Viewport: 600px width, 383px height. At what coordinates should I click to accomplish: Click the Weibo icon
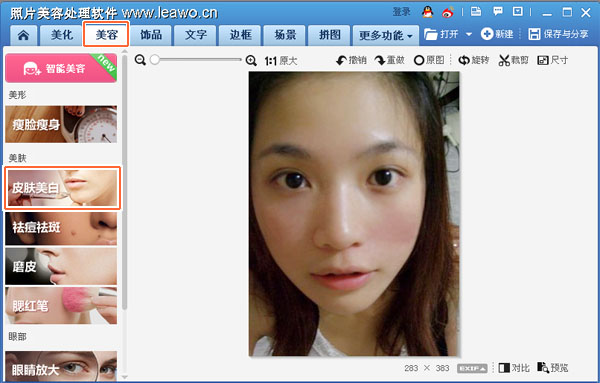448,13
